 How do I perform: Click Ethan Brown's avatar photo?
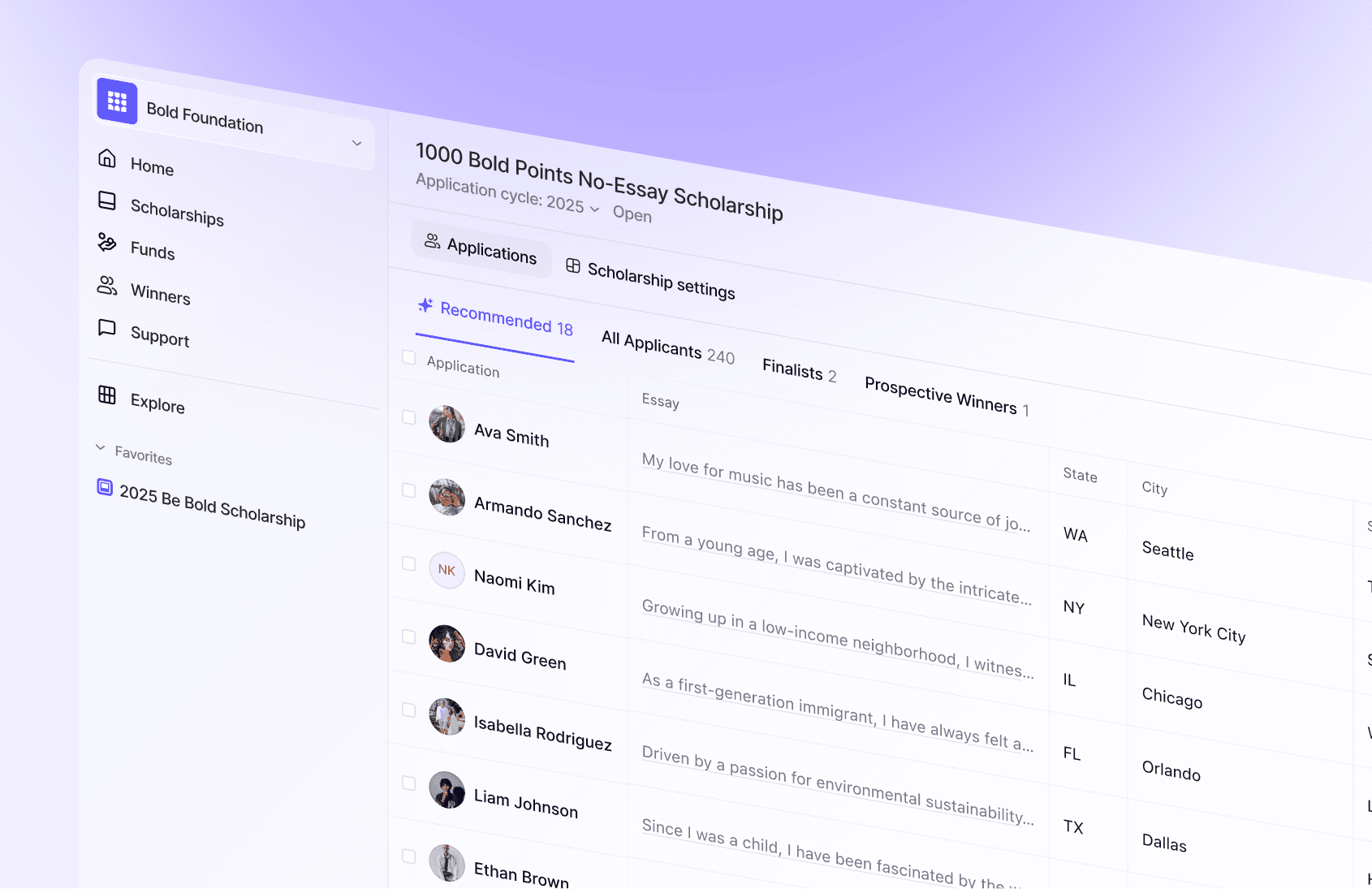point(447,862)
